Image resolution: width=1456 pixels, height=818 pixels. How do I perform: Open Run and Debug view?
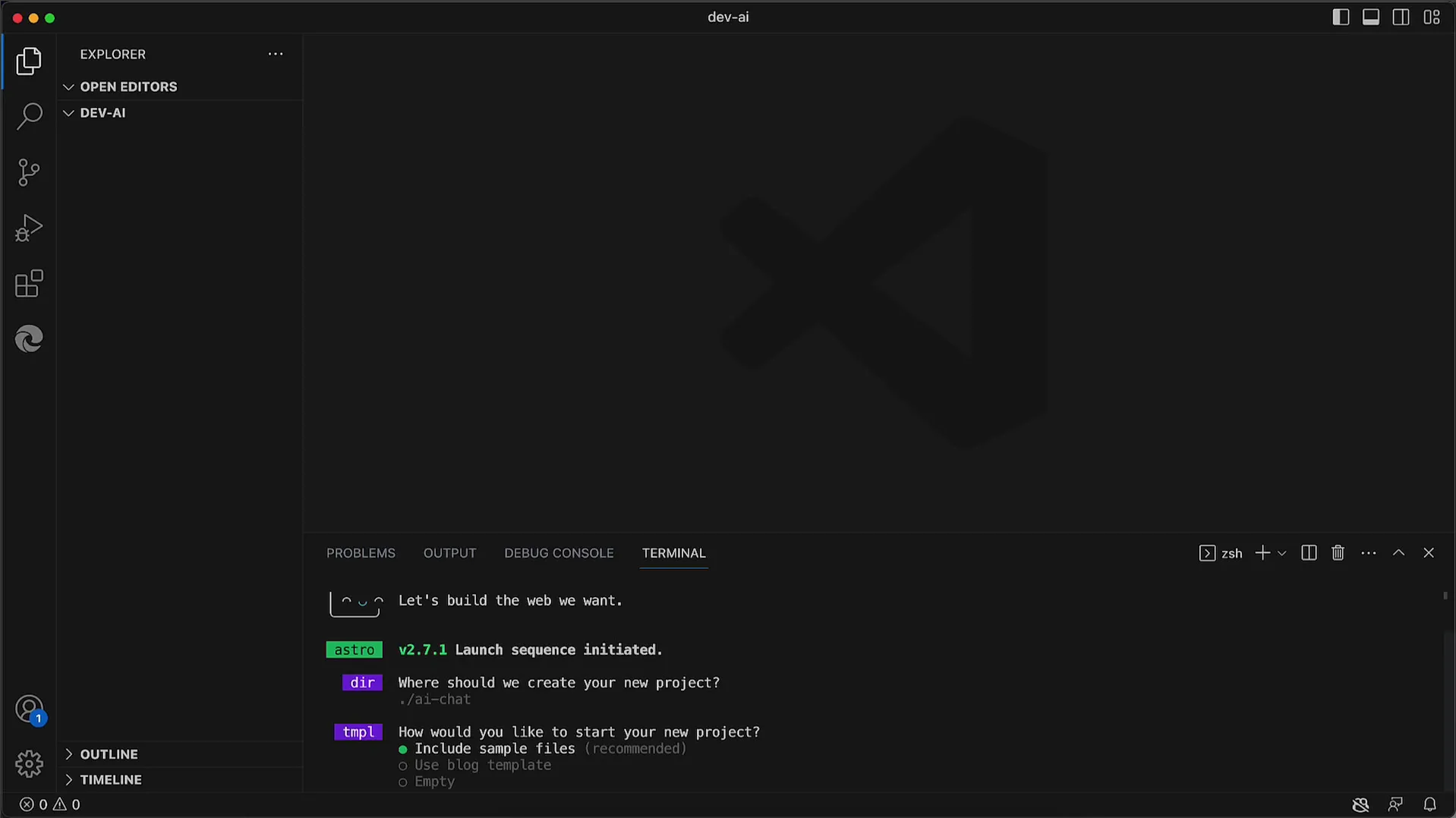29,228
